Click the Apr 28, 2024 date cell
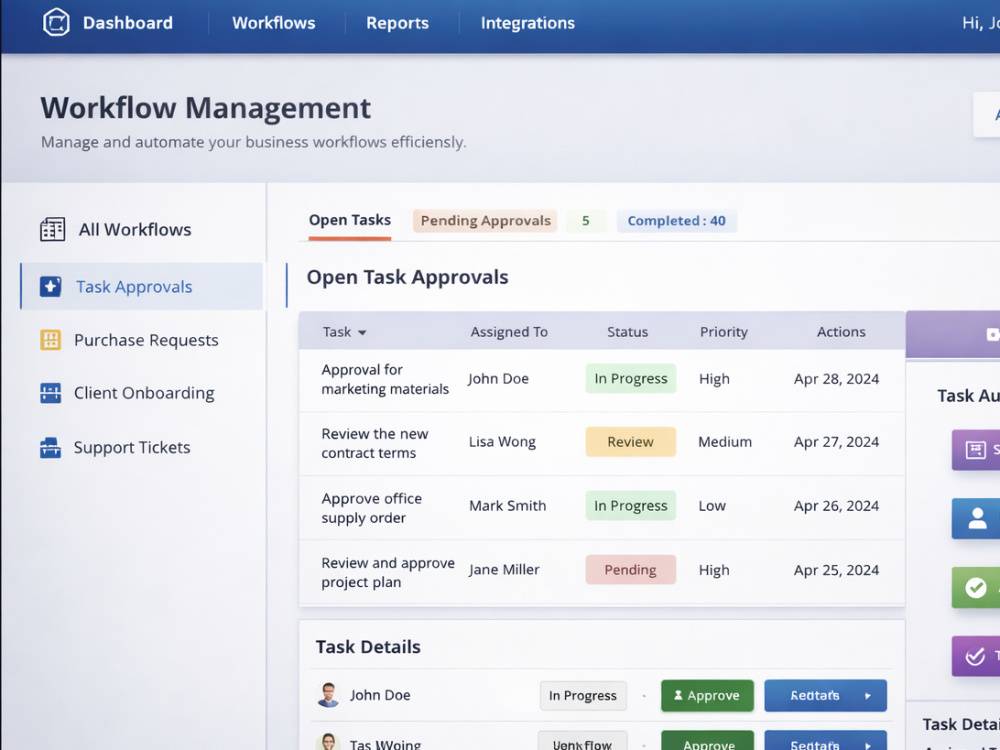 point(836,379)
